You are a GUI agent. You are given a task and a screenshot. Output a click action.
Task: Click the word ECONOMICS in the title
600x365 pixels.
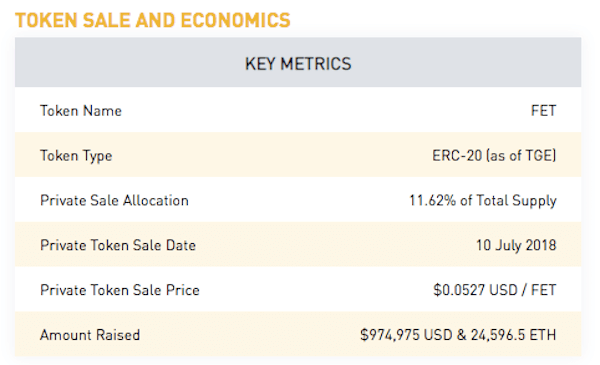236,20
